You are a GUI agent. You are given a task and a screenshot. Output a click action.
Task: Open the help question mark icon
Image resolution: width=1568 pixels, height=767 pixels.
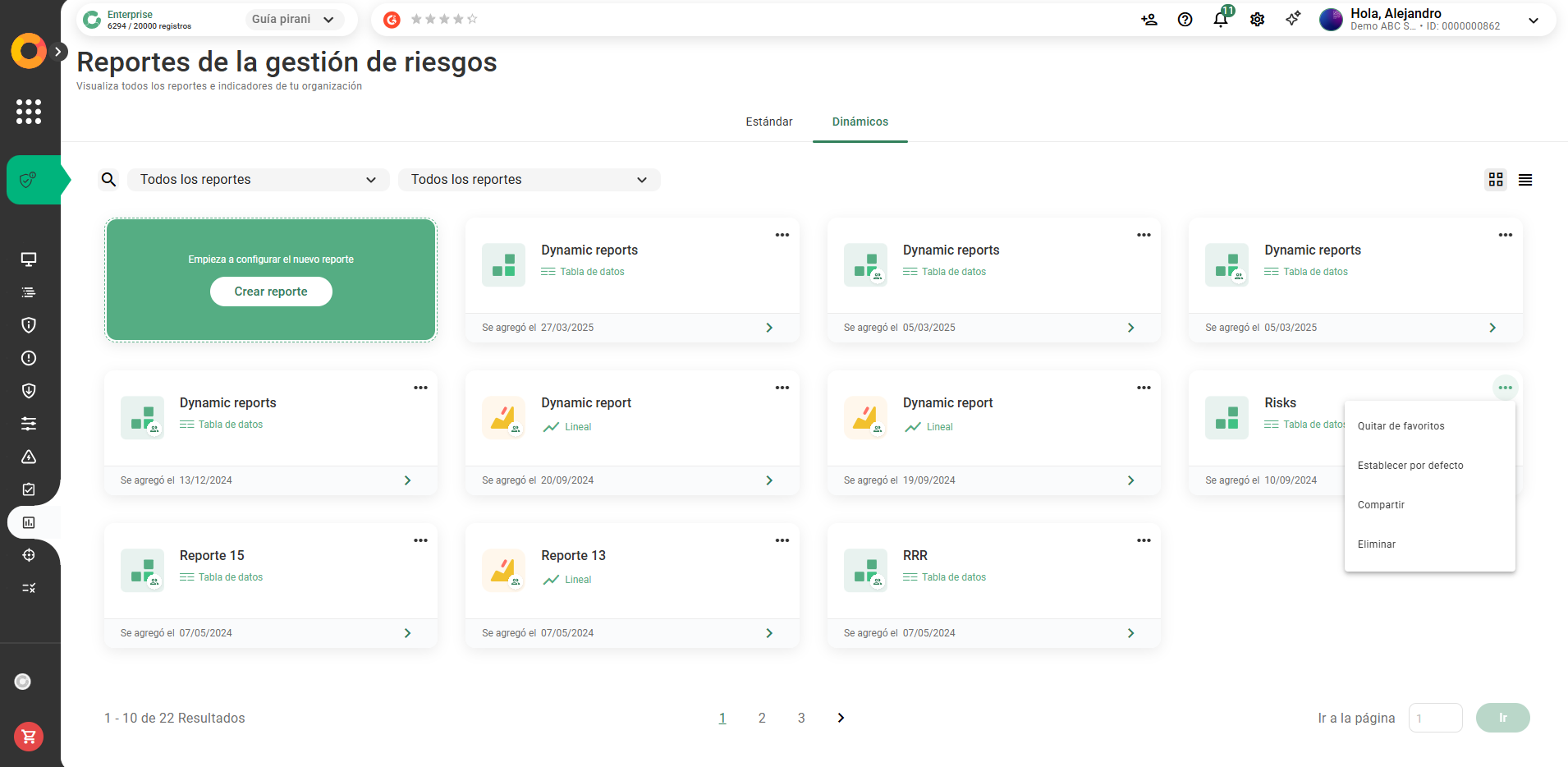coord(1185,20)
